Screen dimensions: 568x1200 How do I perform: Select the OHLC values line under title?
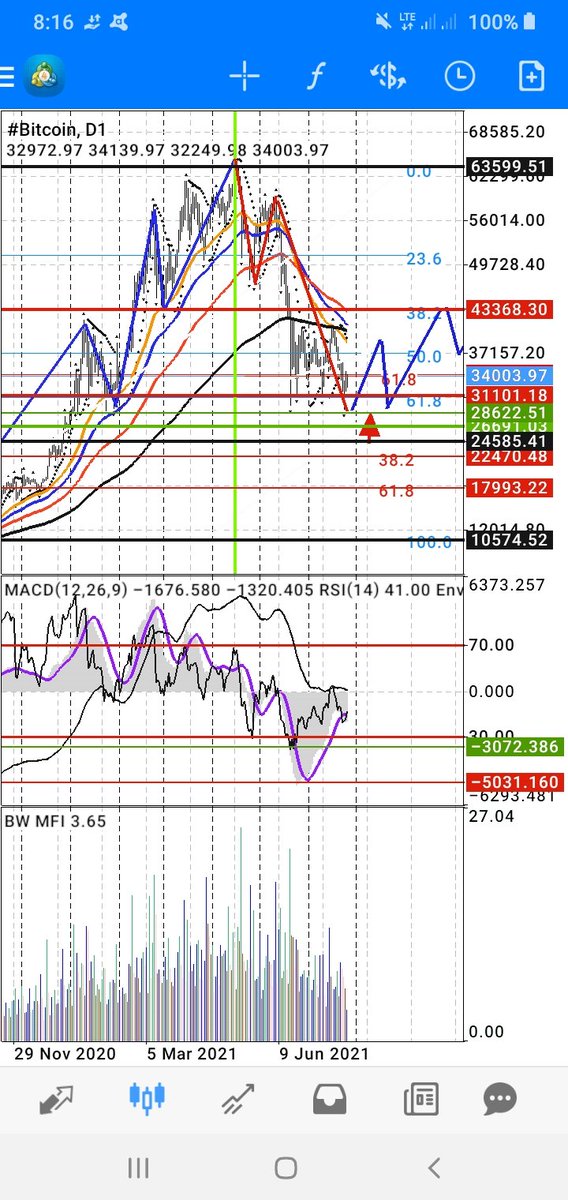point(167,150)
